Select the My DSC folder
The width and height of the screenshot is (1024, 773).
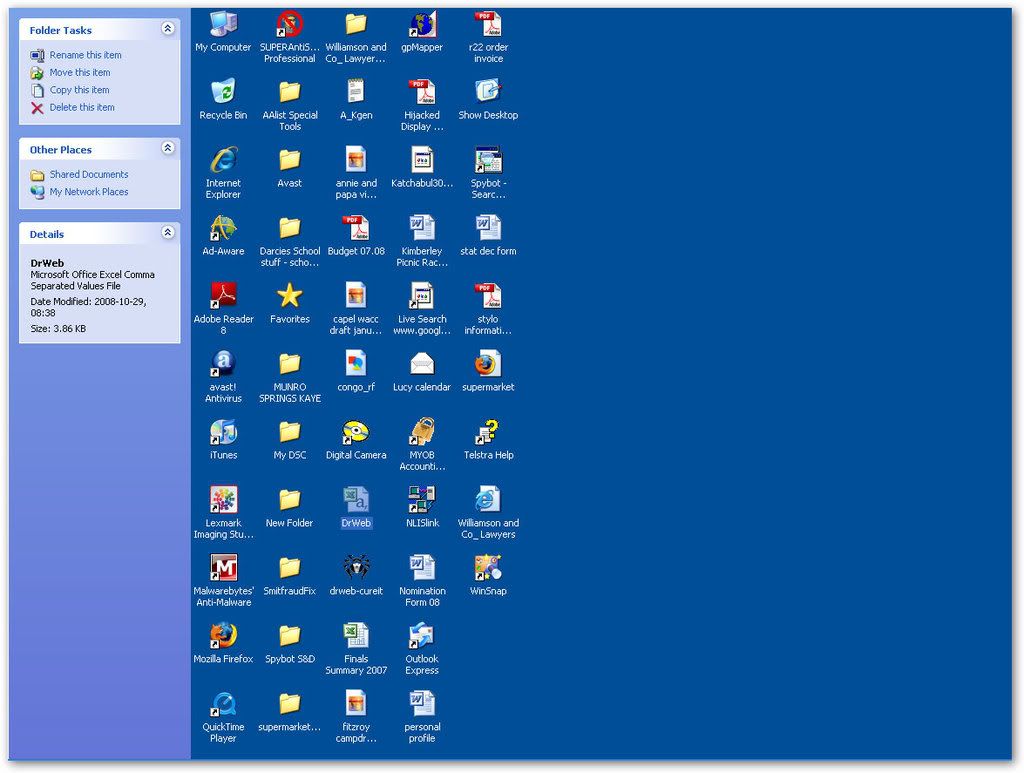coord(289,432)
